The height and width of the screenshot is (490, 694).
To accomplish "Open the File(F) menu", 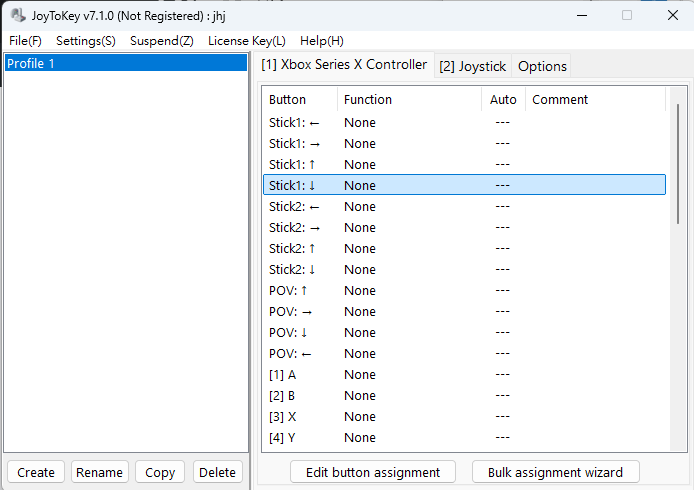I will tap(25, 41).
